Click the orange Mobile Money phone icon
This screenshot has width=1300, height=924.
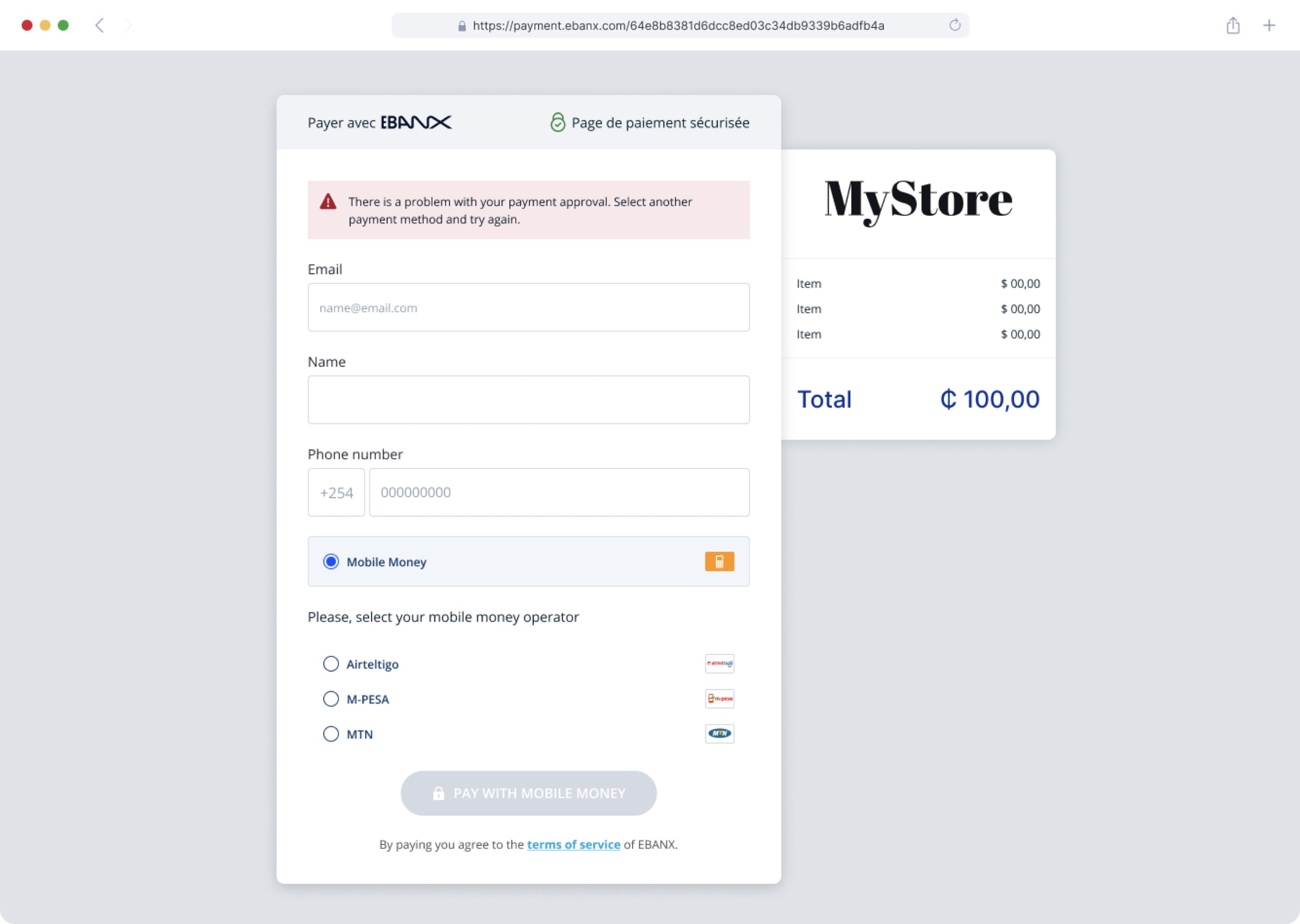coord(719,561)
